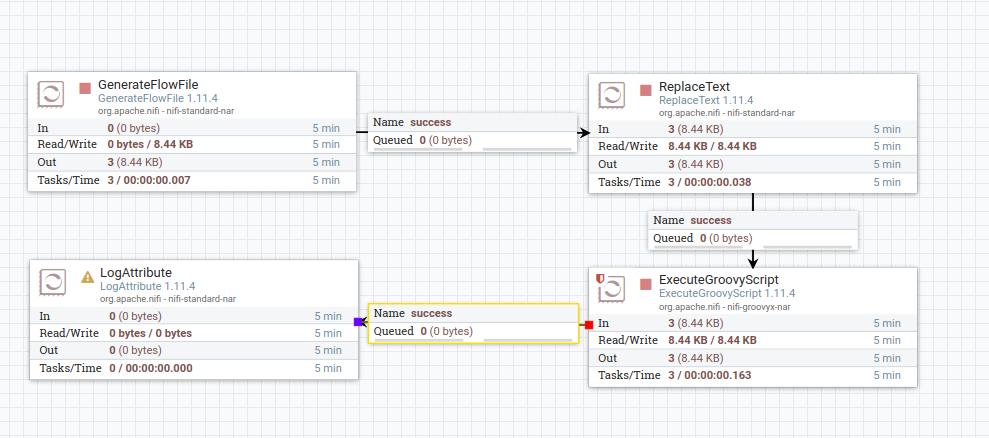Select the highlighted success connection to LogAttribute
The height and width of the screenshot is (438, 989).
click(473, 323)
